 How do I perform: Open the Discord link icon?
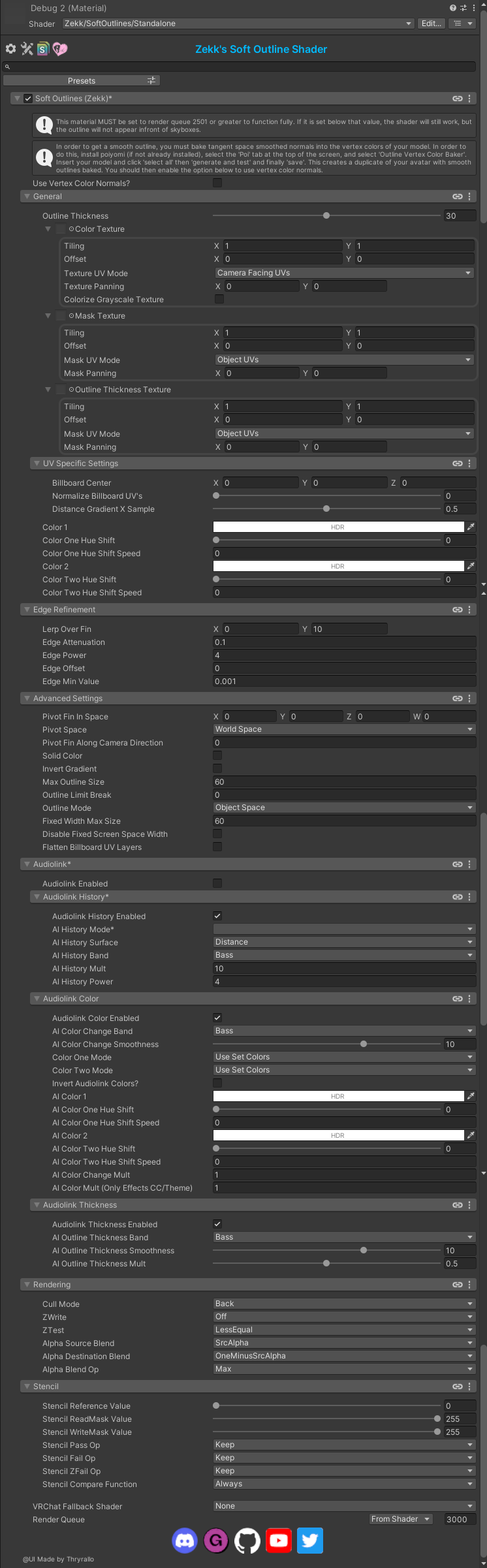(185, 1541)
